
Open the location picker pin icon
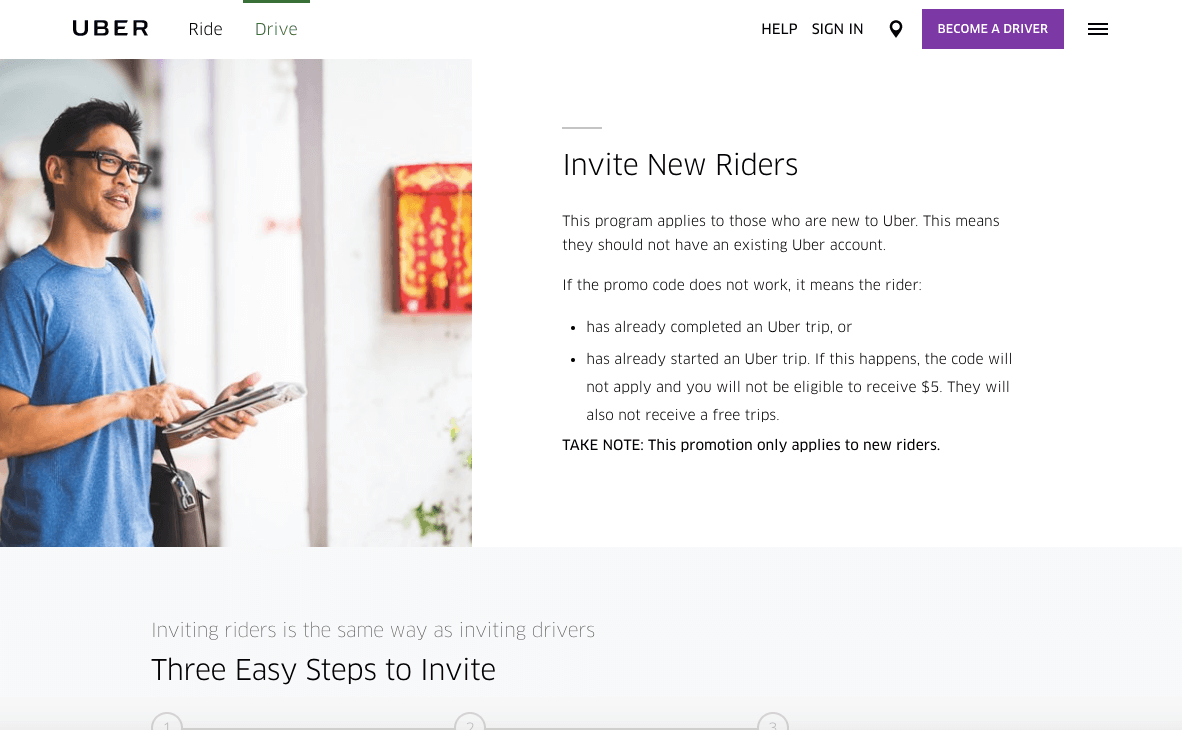(x=895, y=29)
